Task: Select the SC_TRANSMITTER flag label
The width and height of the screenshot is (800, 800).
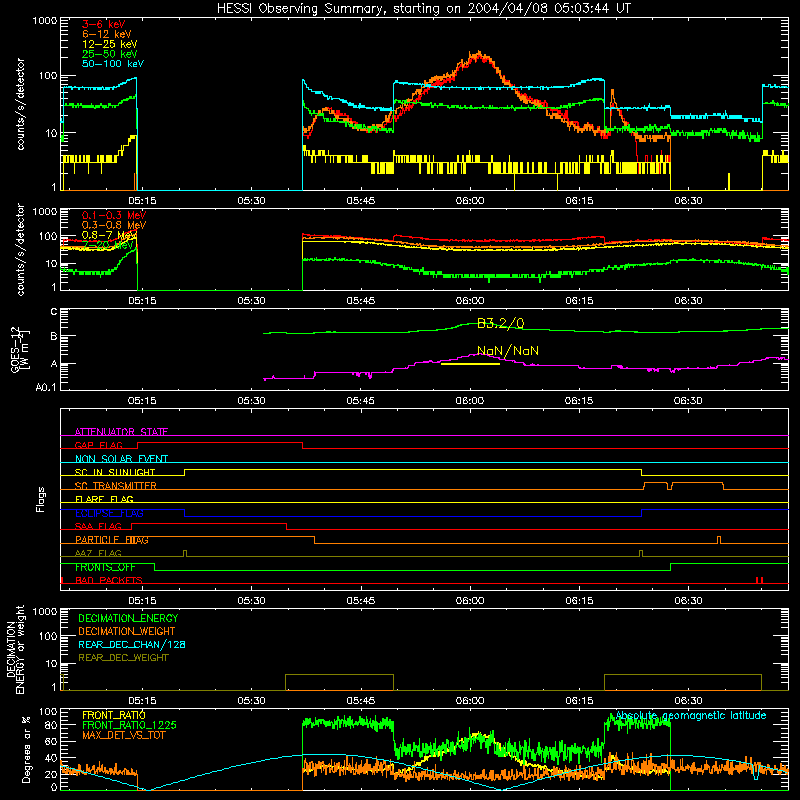Action: pyautogui.click(x=116, y=486)
